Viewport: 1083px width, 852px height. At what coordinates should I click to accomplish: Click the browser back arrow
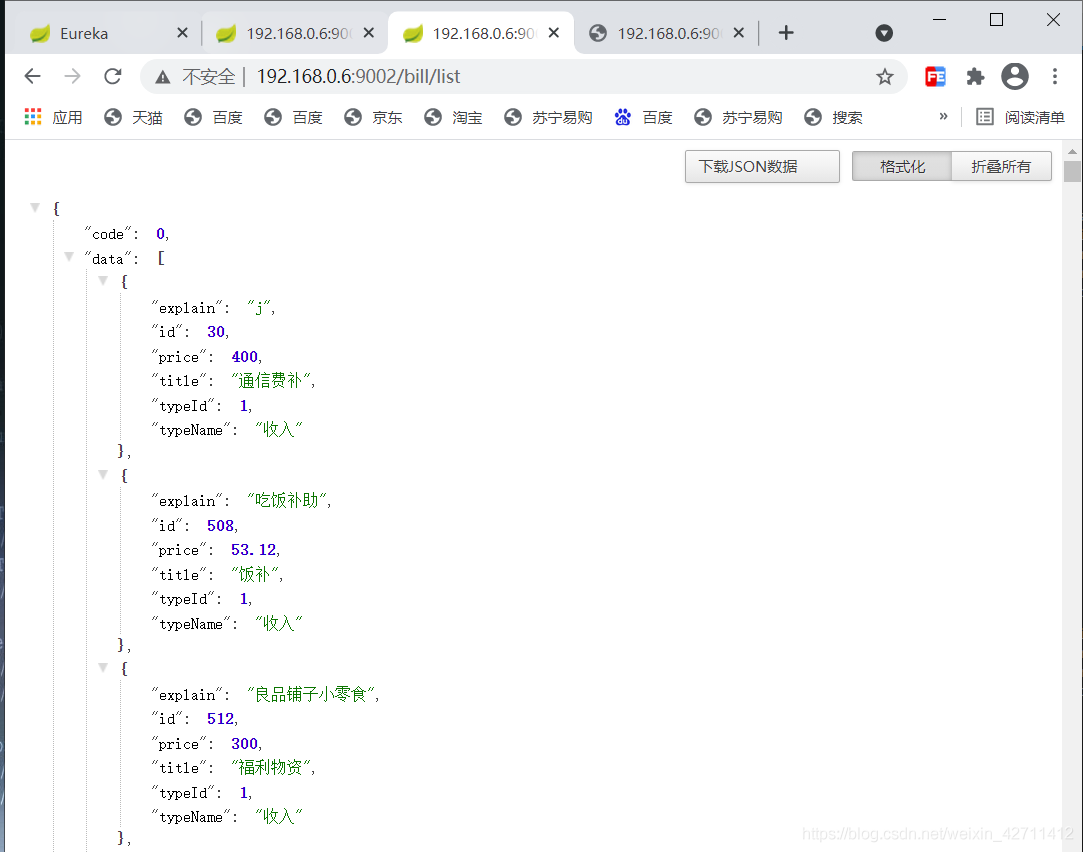[x=32, y=77]
